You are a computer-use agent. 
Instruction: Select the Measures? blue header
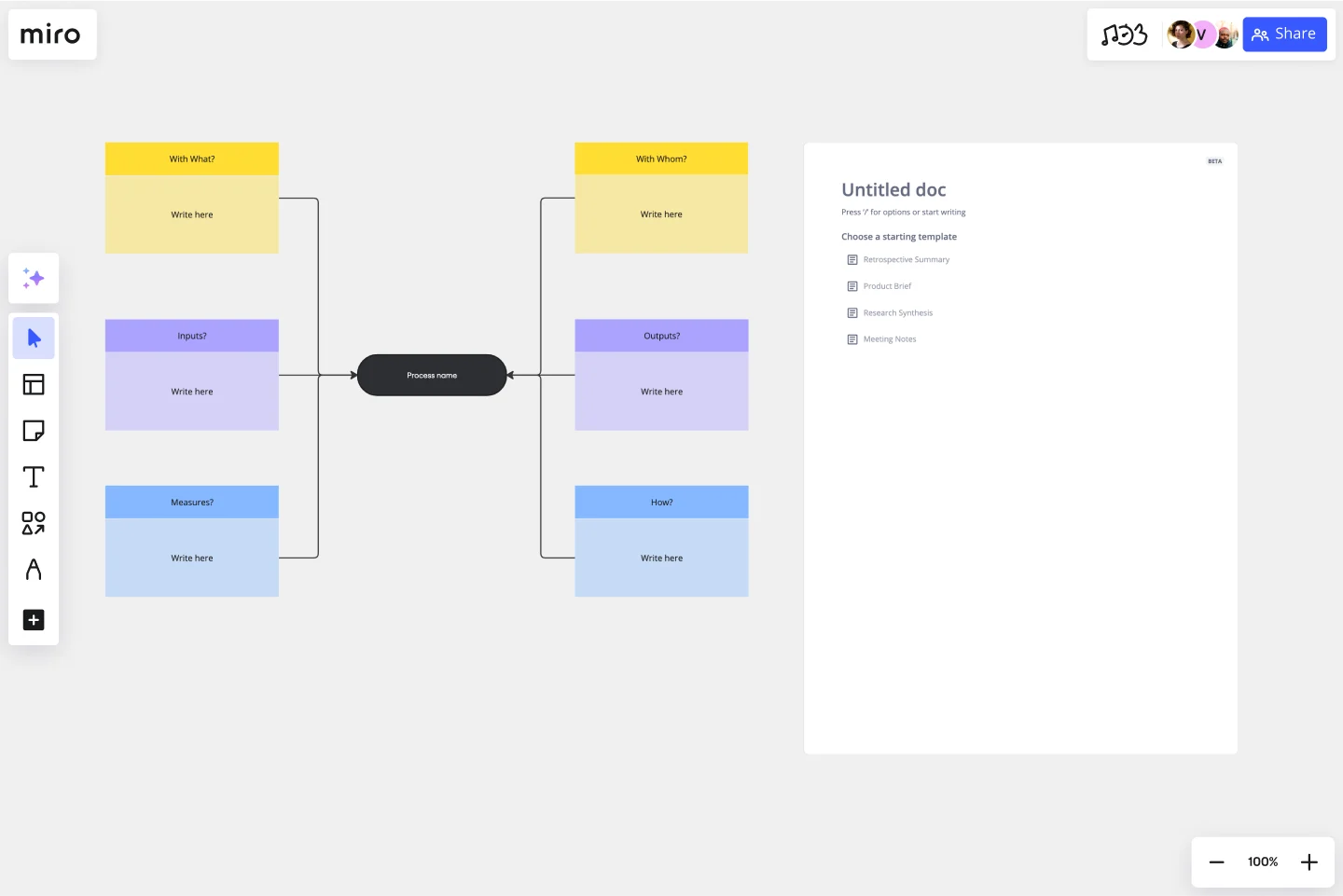click(x=192, y=502)
